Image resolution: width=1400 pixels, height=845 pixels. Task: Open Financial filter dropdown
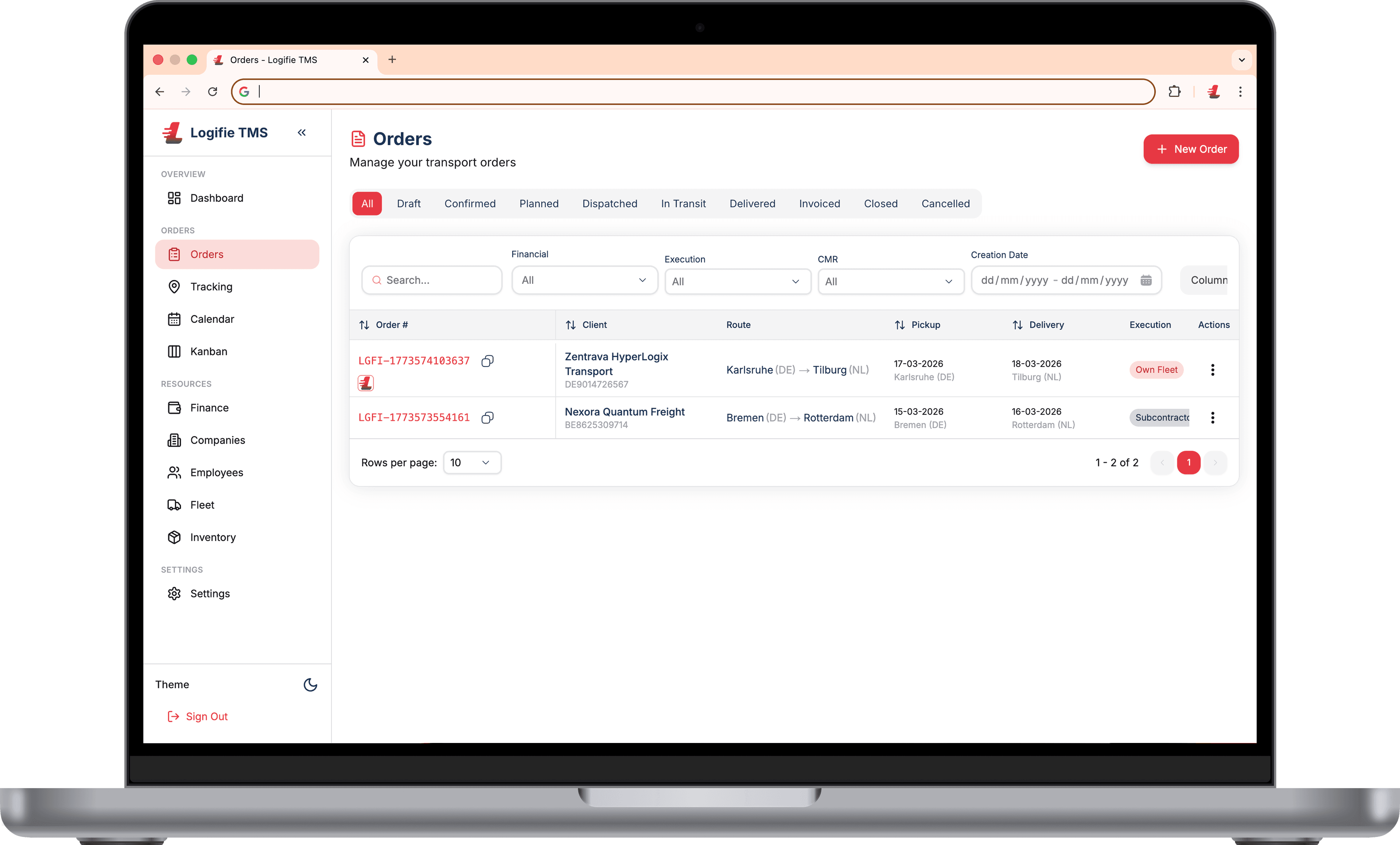pos(585,280)
